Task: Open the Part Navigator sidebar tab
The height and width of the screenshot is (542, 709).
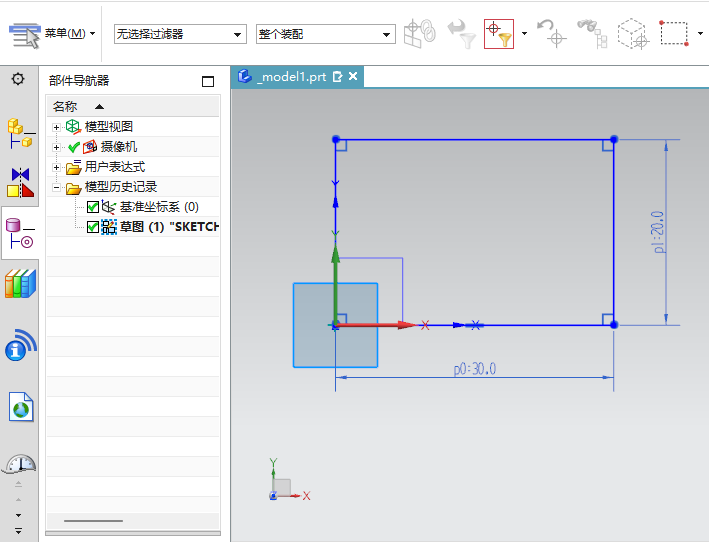Action: pos(20,233)
